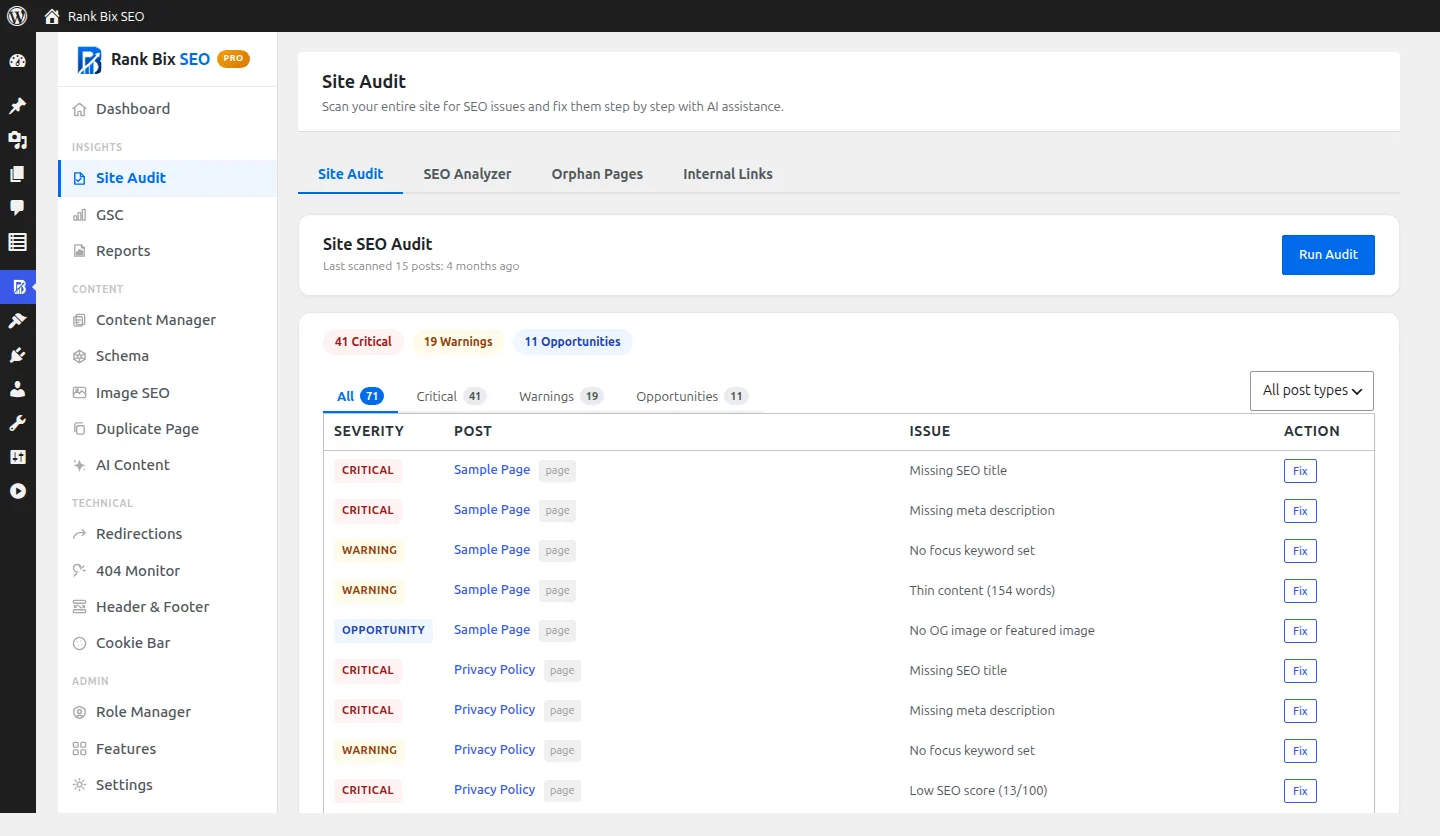Click the 404 Monitor icon in the sidebar
1440x836 pixels.
80,571
